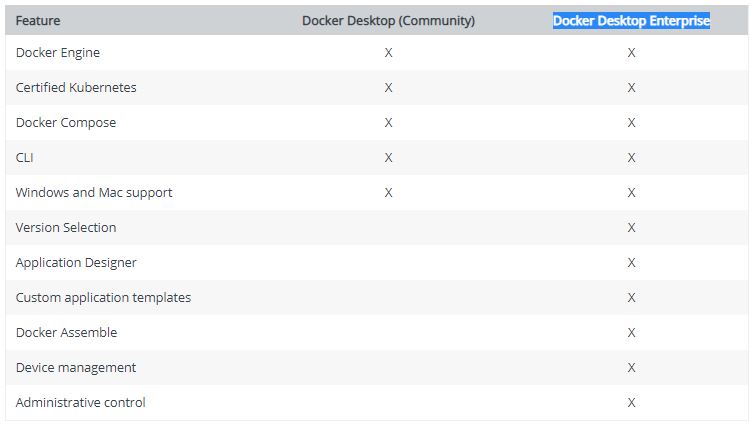
Task: Click the Enterprise X for Version Selection
Action: [x=631, y=227]
